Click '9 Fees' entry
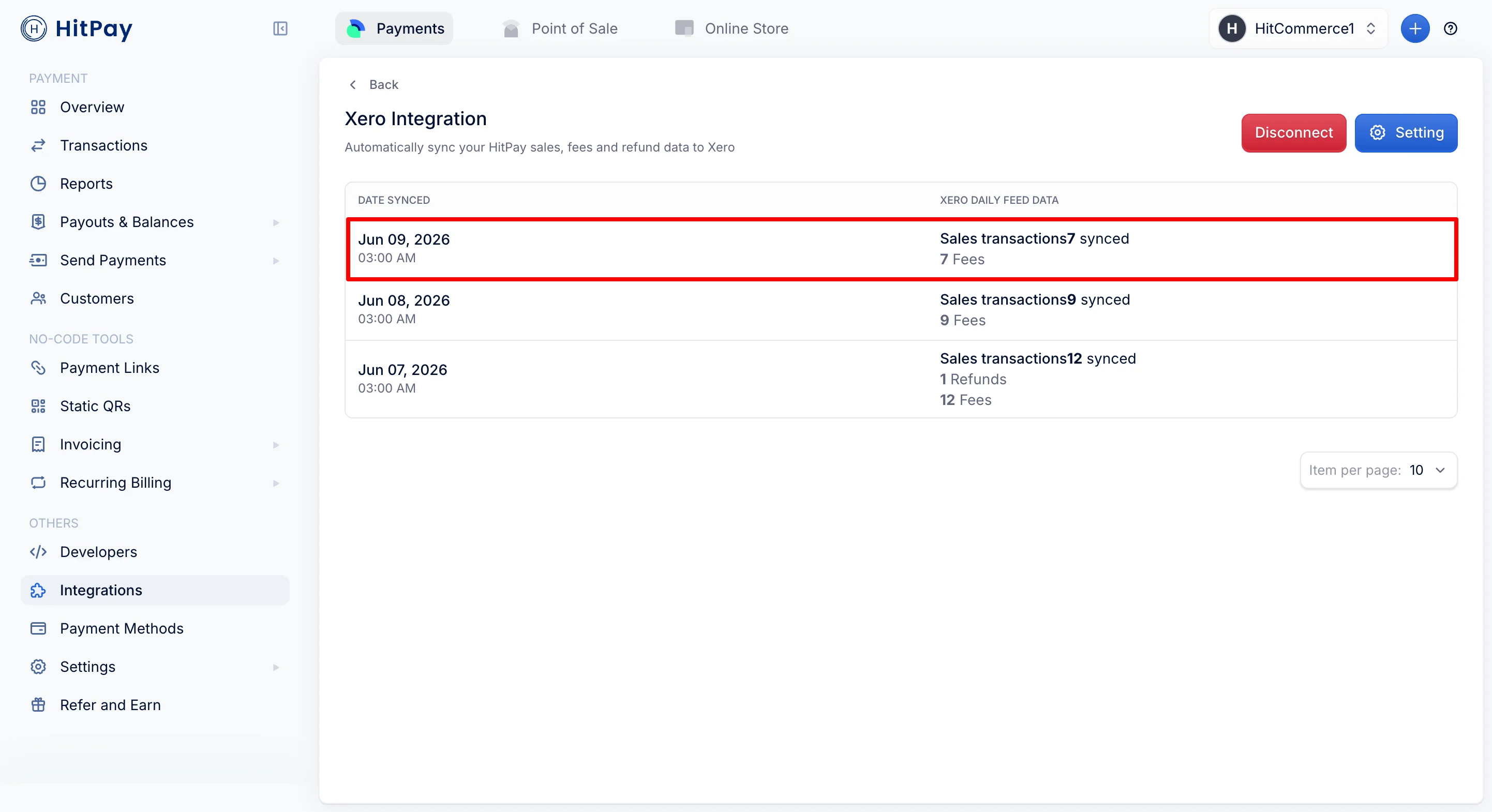This screenshot has height=812, width=1492. point(962,320)
